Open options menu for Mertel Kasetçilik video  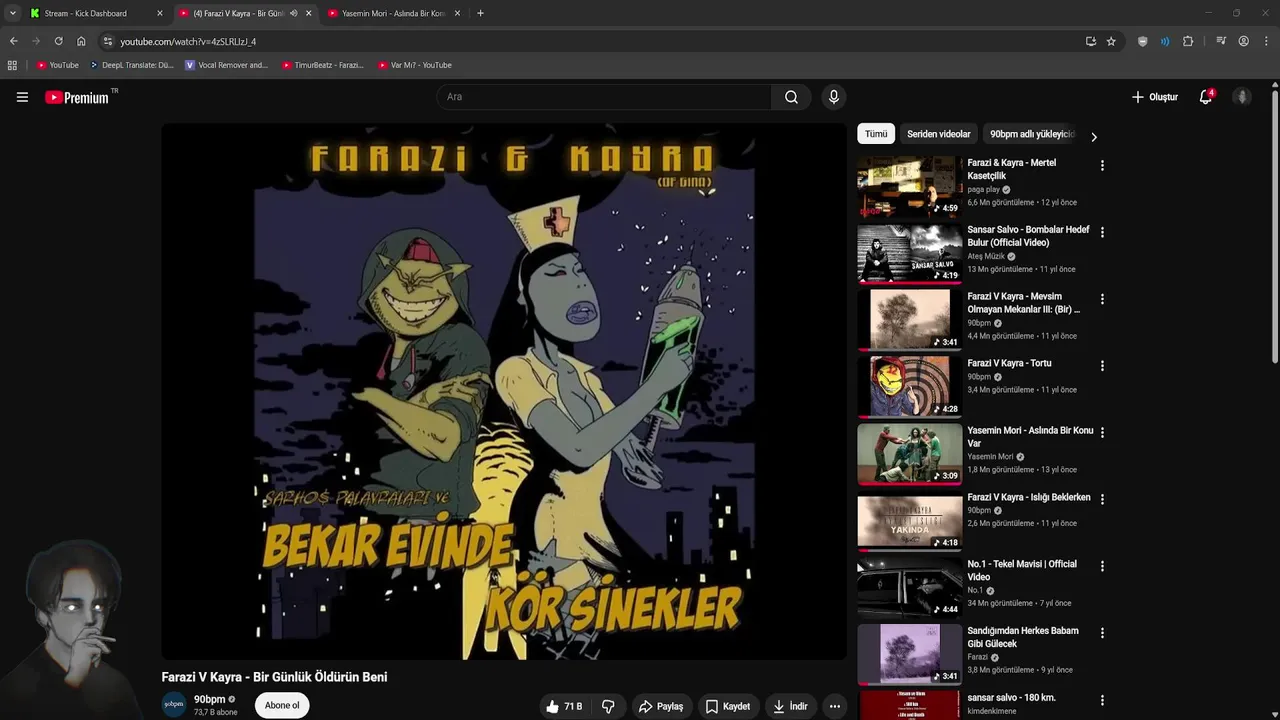point(1102,165)
